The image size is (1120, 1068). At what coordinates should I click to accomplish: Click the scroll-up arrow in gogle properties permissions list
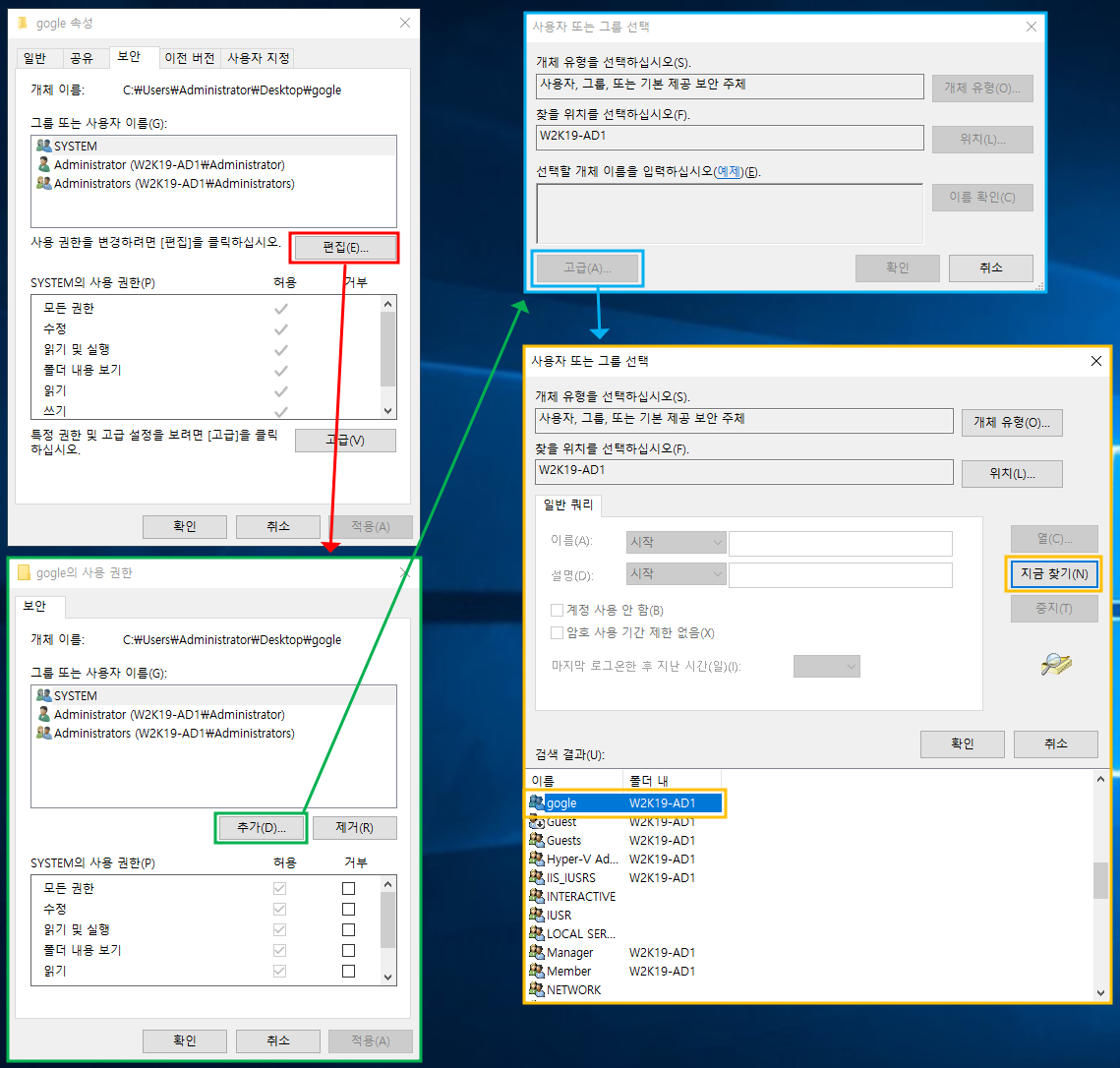[387, 304]
